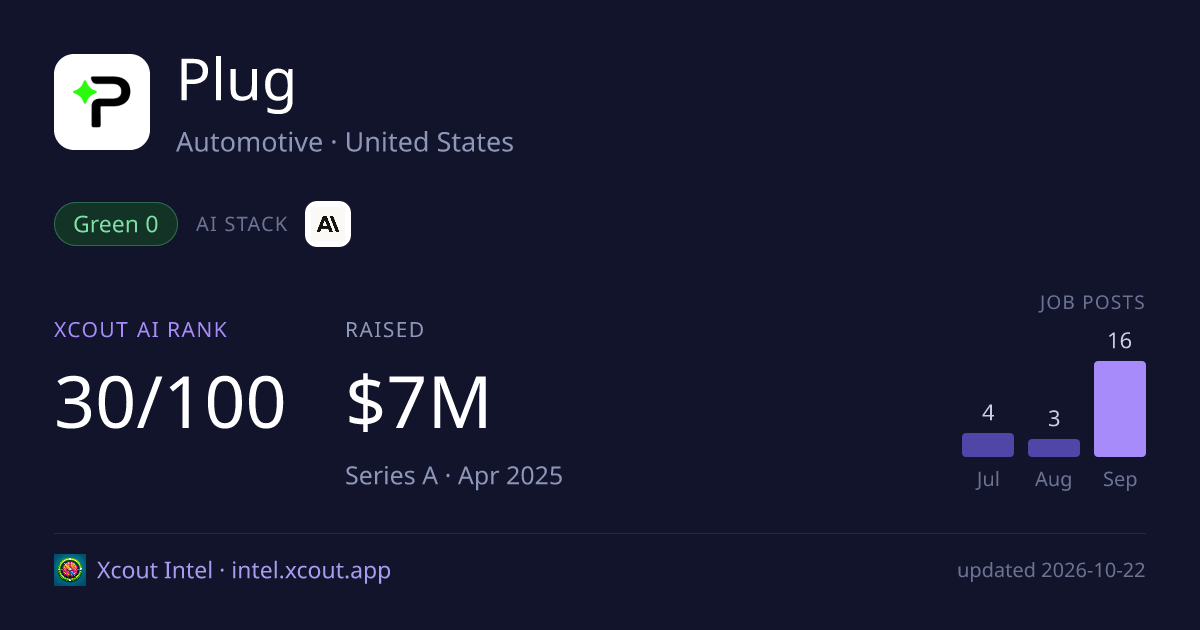Image resolution: width=1200 pixels, height=630 pixels.
Task: Select the updated 2026-10-22 timestamp
Action: click(x=1051, y=570)
